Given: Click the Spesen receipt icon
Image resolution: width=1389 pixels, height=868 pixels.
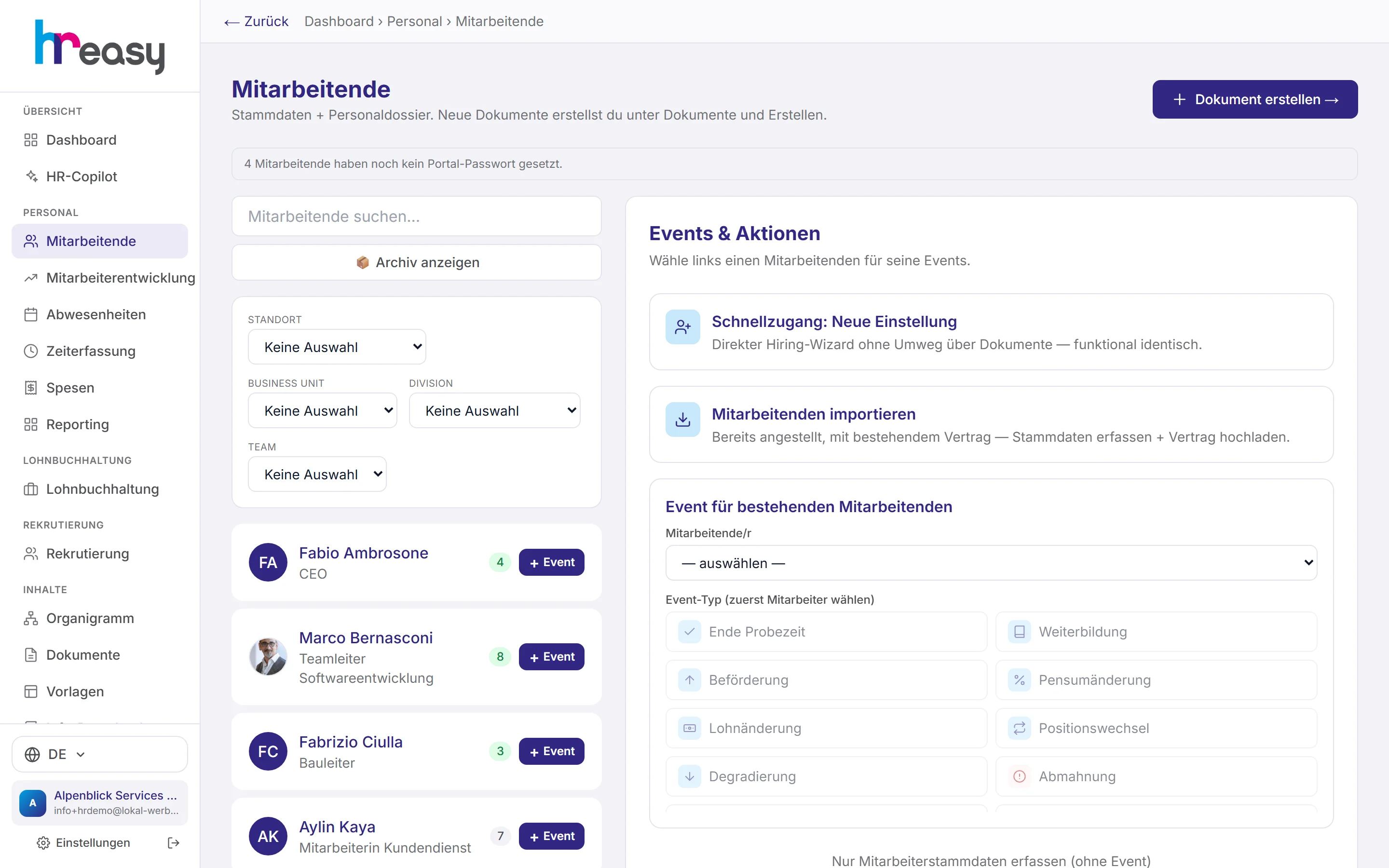Looking at the screenshot, I should [31, 388].
